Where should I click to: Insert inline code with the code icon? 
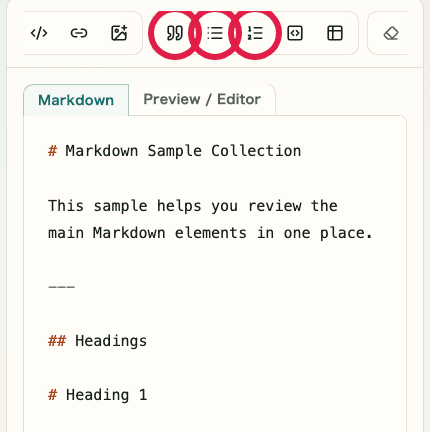coord(39,33)
